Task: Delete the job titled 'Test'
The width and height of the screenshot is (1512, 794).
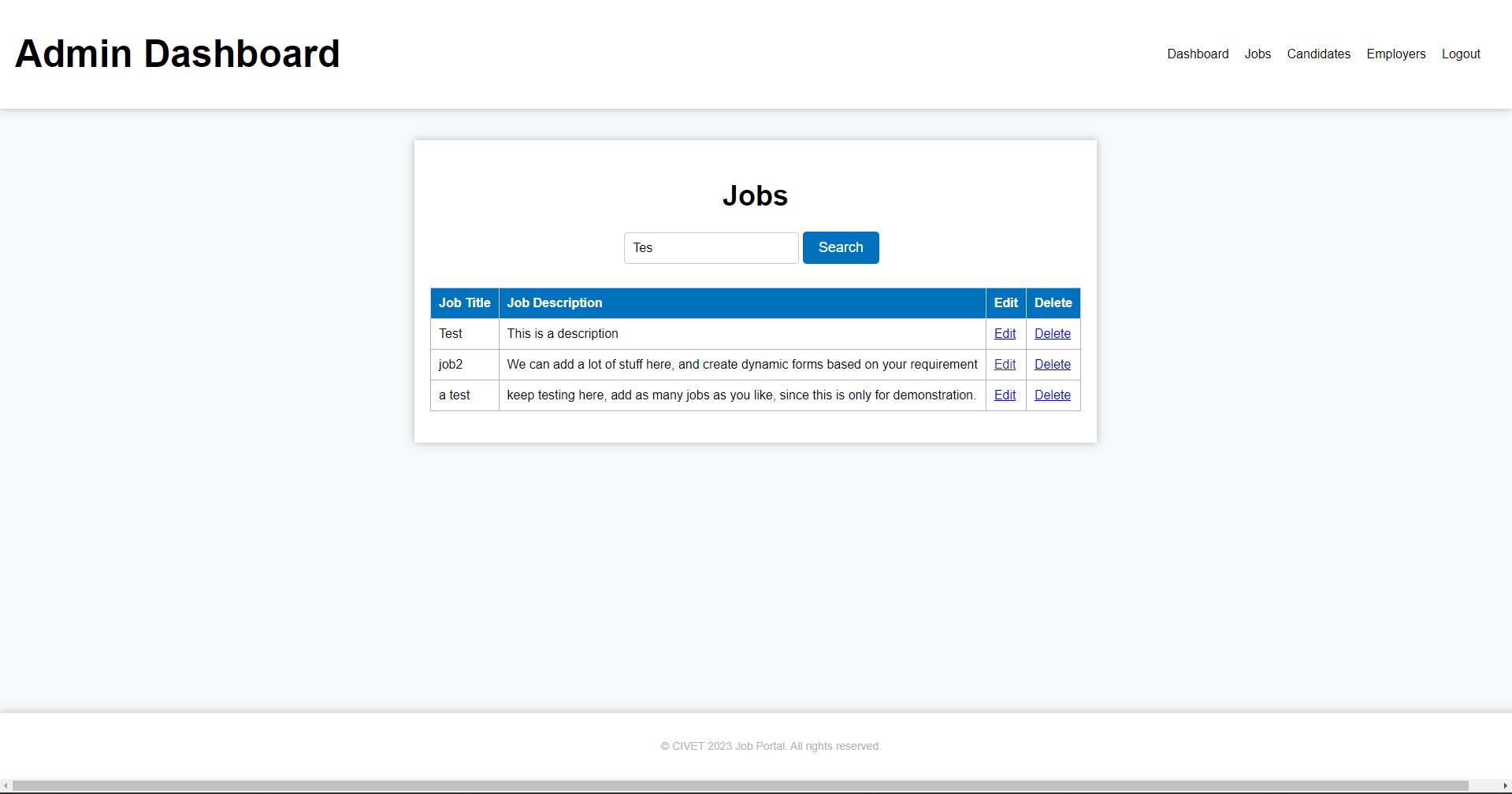Action: point(1052,333)
